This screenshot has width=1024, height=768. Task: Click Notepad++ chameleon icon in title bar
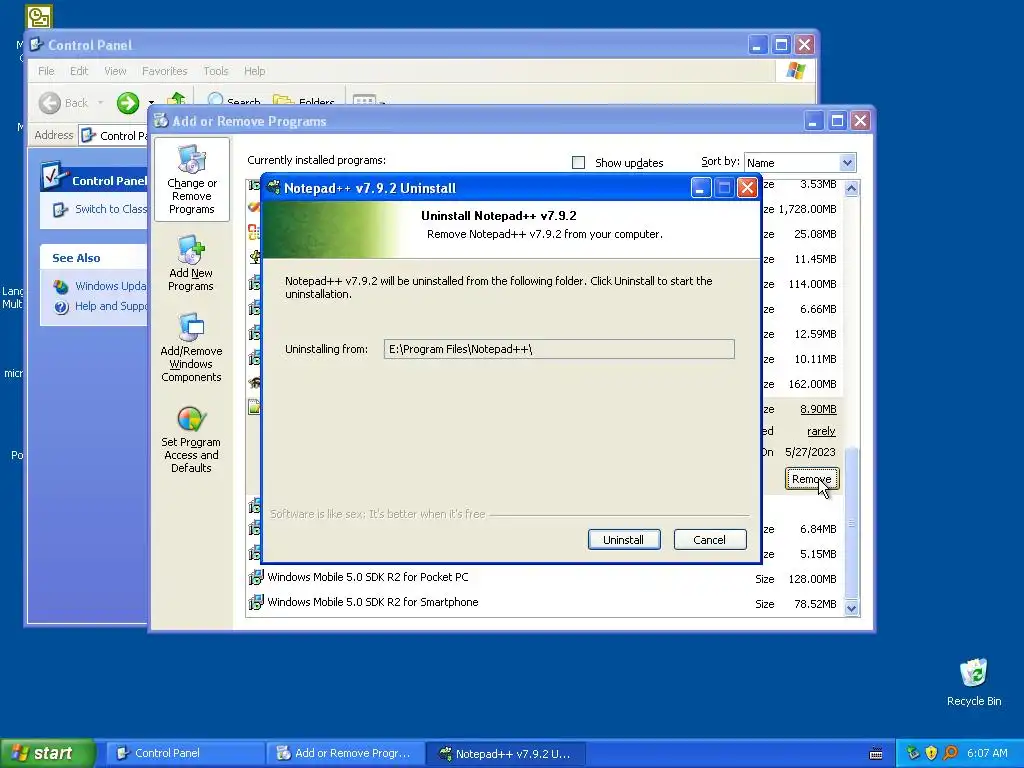pos(274,187)
